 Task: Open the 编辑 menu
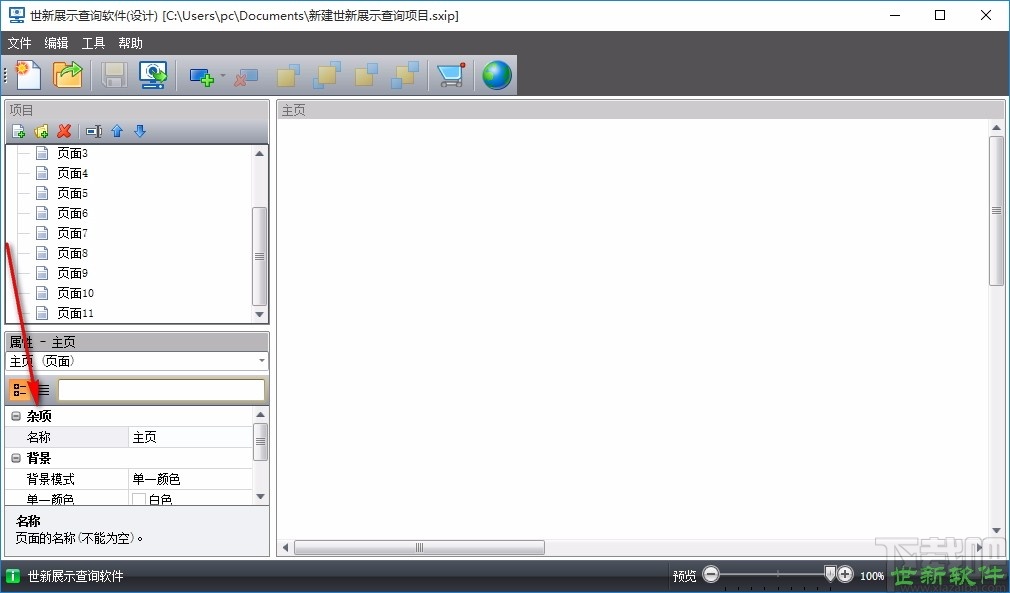56,43
